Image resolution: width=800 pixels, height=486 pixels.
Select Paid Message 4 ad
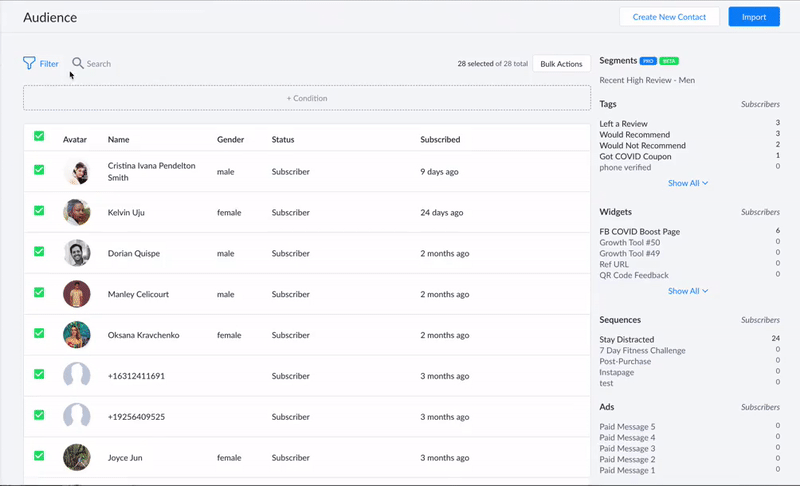(x=627, y=438)
